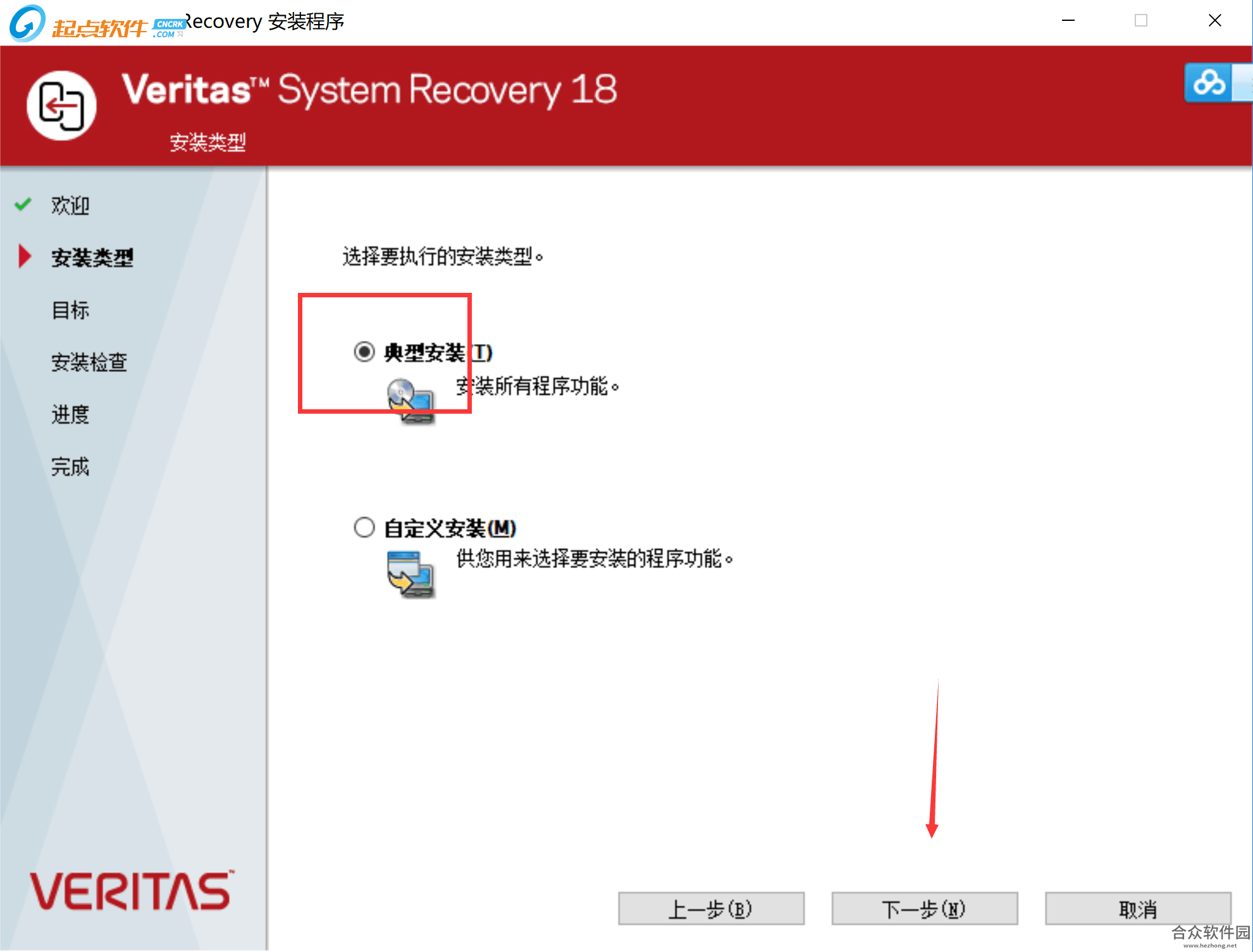Select the 完成 step in sidebar

[70, 467]
